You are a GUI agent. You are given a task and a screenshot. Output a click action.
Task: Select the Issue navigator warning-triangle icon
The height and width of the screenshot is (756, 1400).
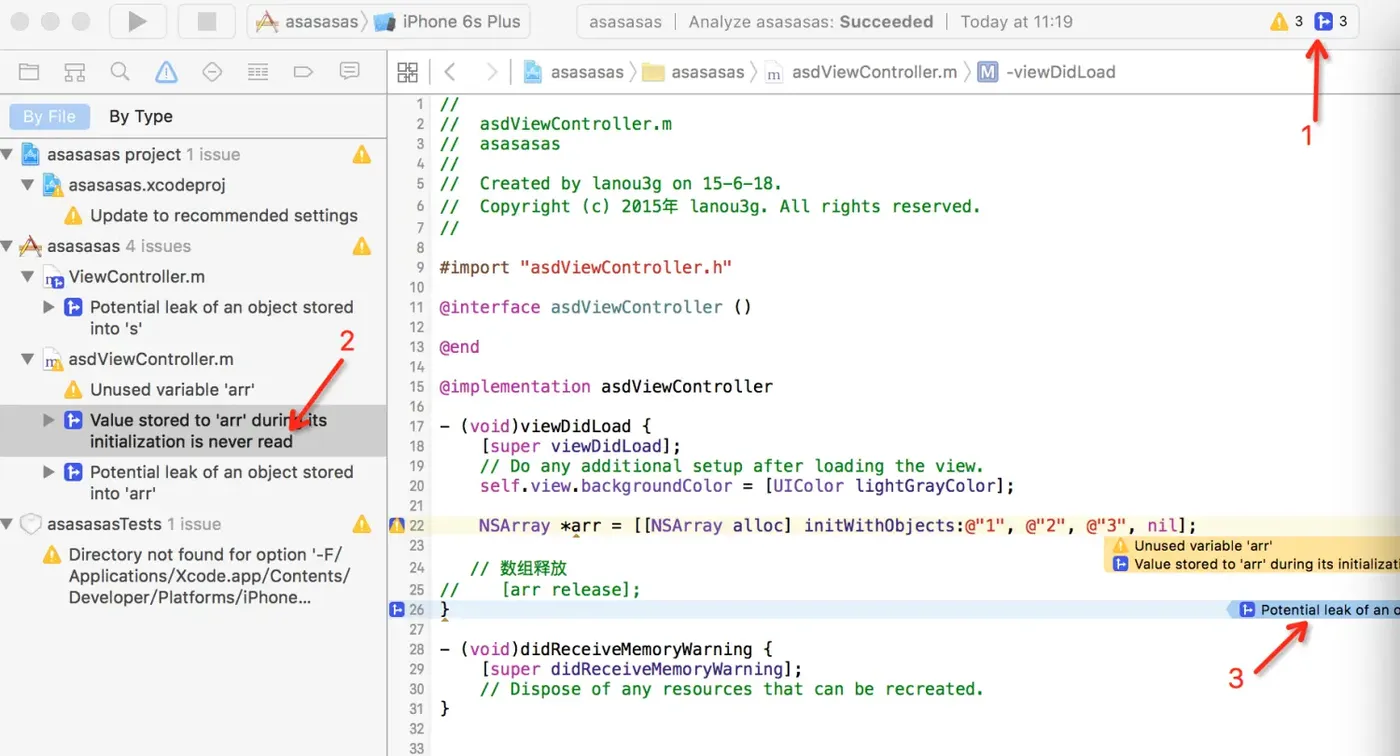point(166,72)
